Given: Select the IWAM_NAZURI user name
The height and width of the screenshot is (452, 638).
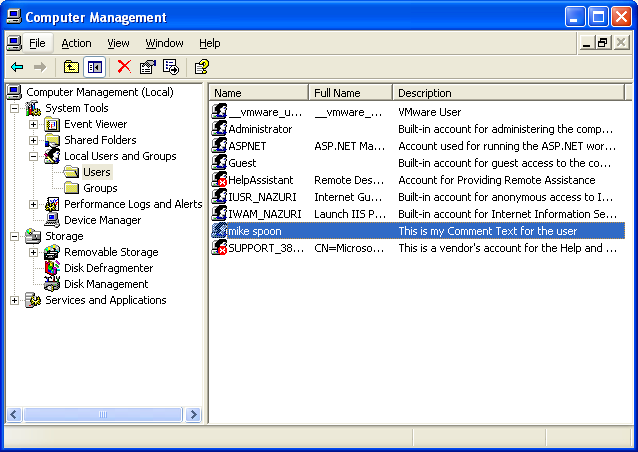Looking at the screenshot, I should click(265, 214).
